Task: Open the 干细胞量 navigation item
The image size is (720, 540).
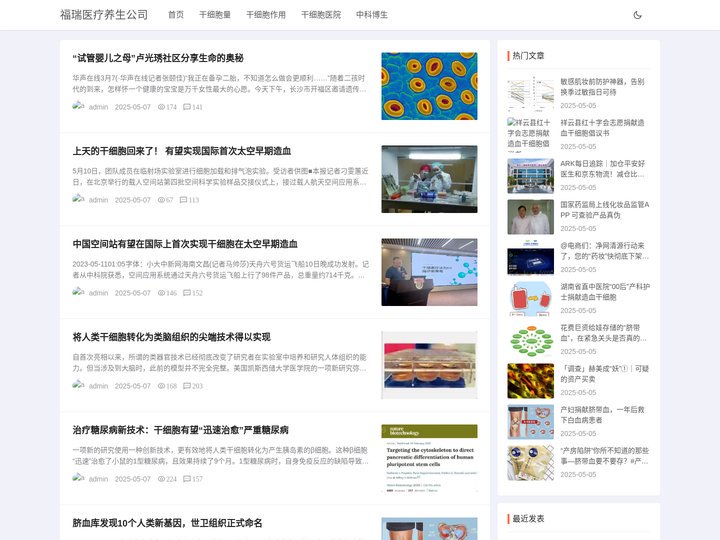Action: [215, 15]
